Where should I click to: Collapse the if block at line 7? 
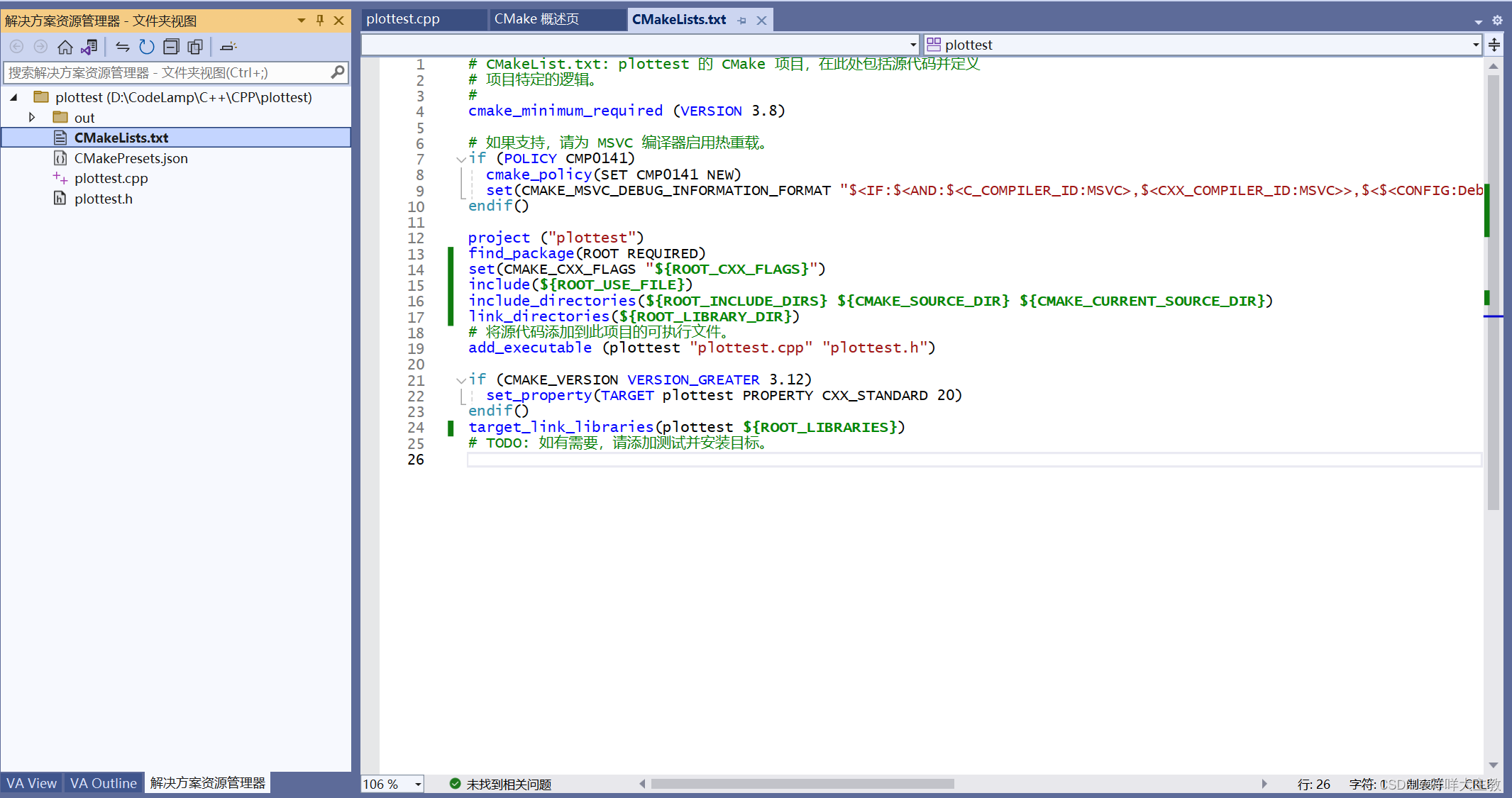pyautogui.click(x=461, y=159)
